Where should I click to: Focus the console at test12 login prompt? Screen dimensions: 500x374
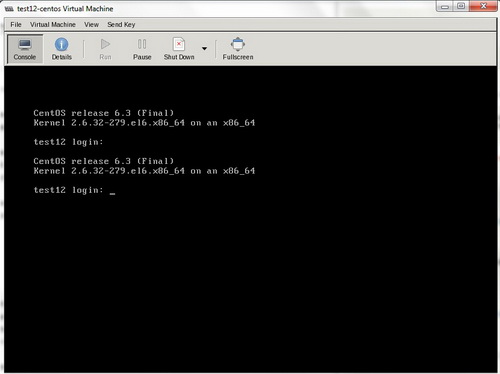[74, 190]
